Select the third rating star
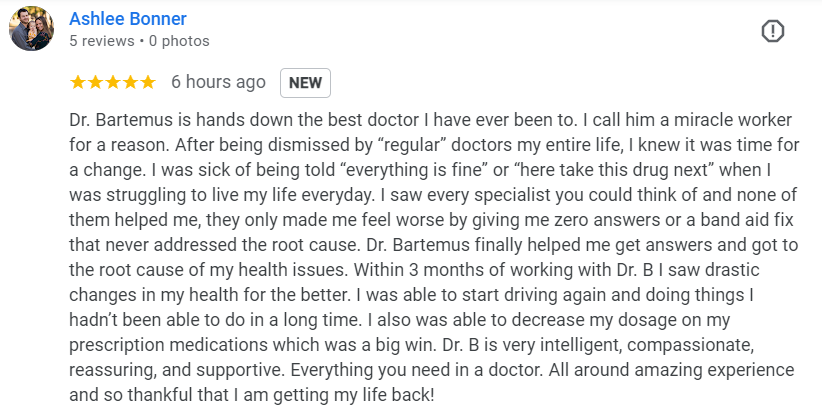This screenshot has height=411, width=822. pyautogui.click(x=112, y=82)
